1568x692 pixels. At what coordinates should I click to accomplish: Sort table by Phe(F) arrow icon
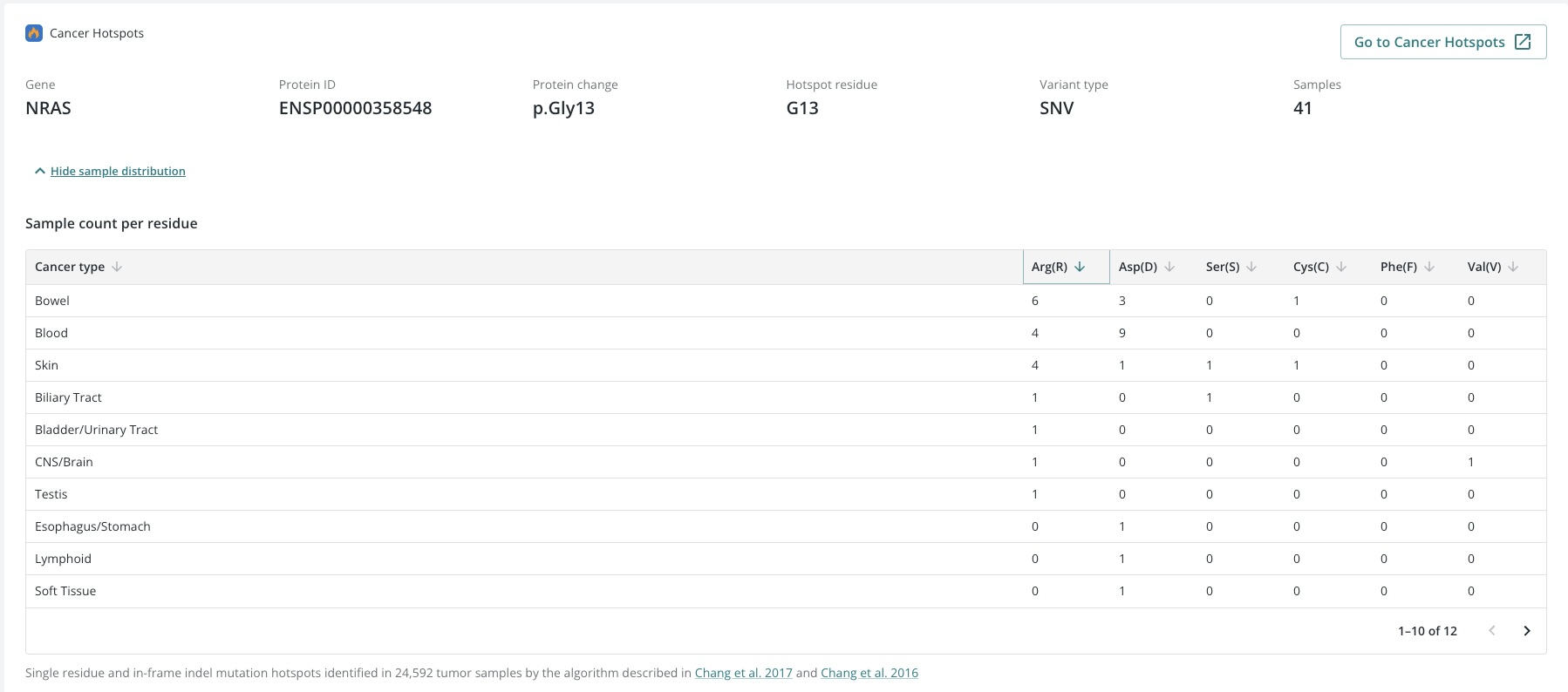(1429, 267)
